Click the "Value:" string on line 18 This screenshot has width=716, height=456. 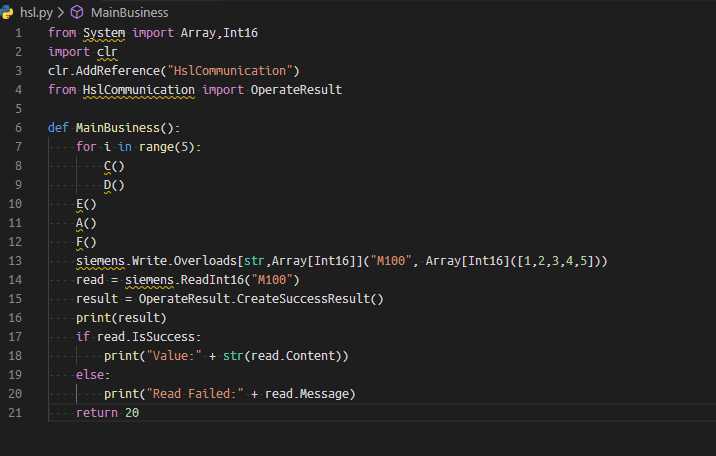[x=174, y=356]
